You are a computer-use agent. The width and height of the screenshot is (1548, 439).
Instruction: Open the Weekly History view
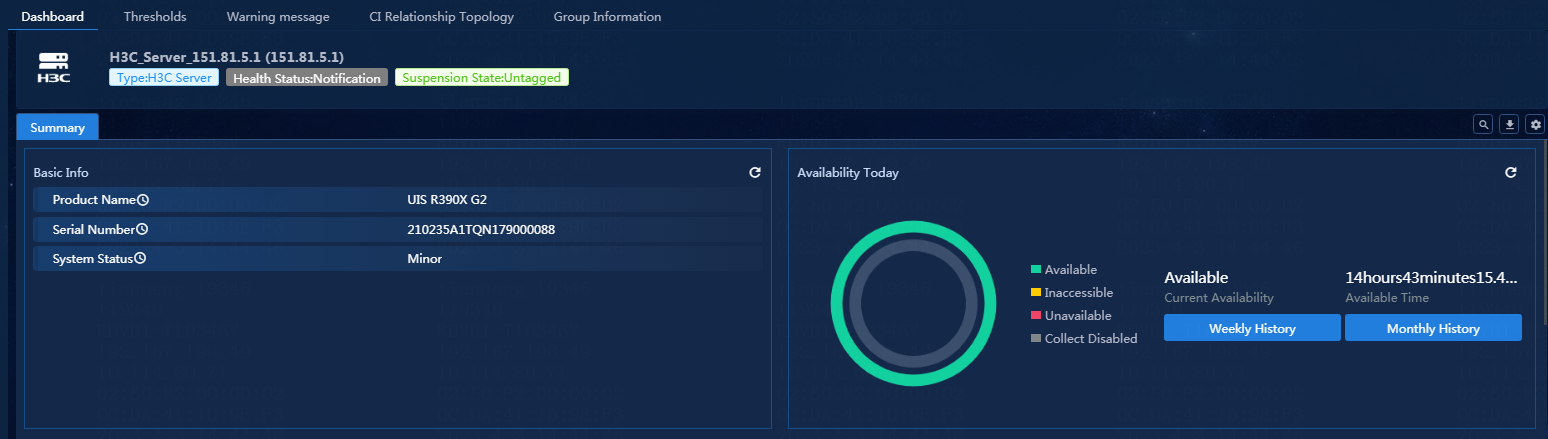click(1252, 328)
